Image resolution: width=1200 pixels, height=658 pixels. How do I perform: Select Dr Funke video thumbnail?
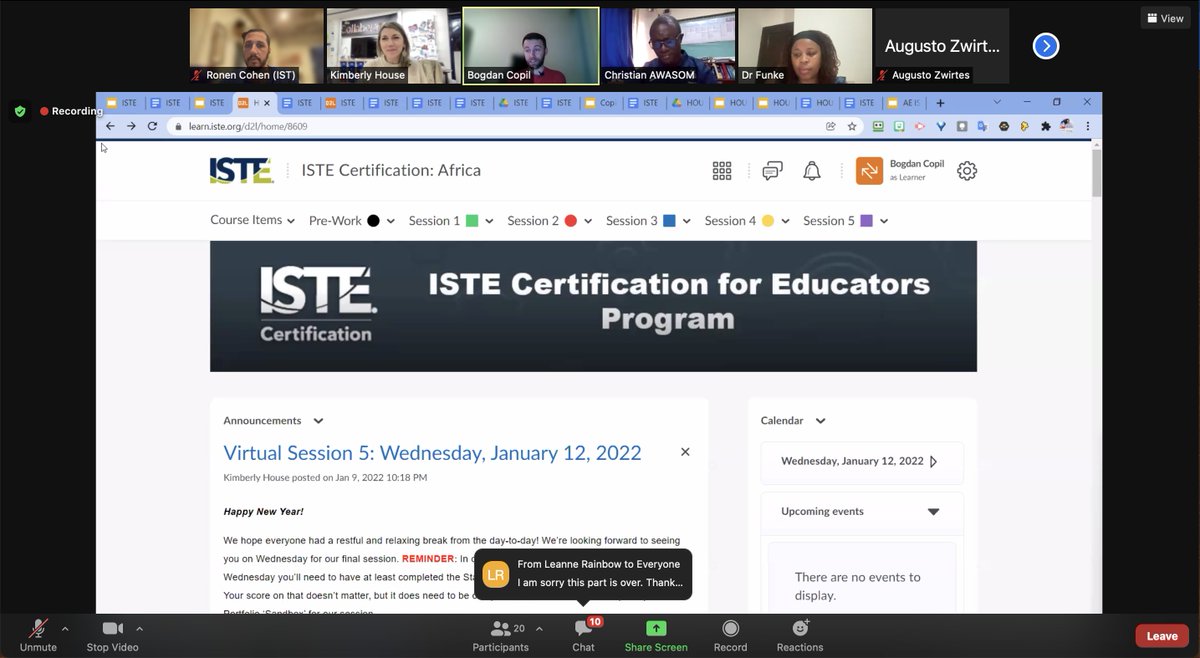pos(804,46)
